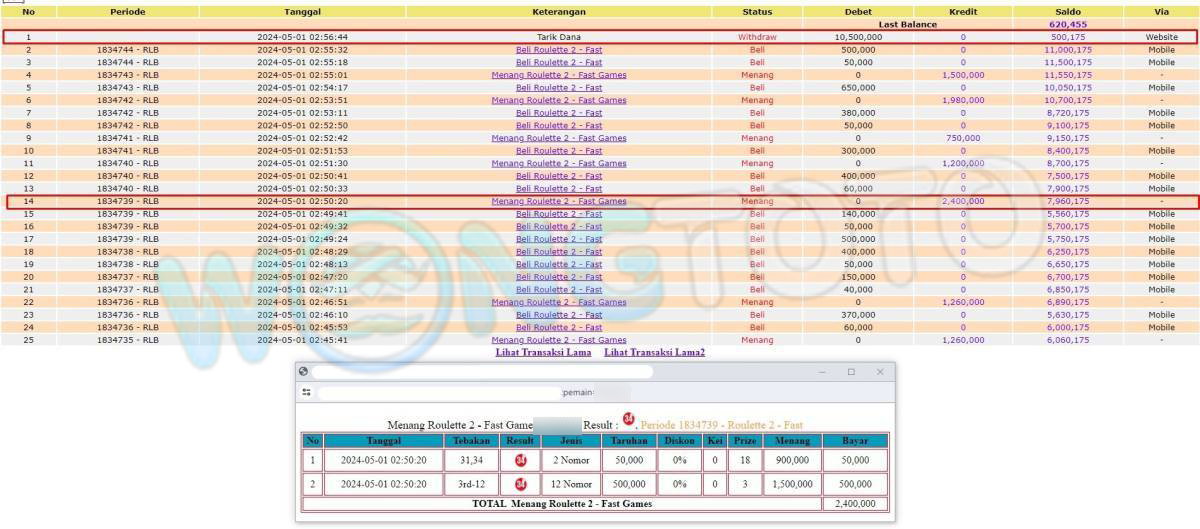Click the globe icon in popup title bar
Image resolution: width=1200 pixels, height=529 pixels.
click(304, 372)
